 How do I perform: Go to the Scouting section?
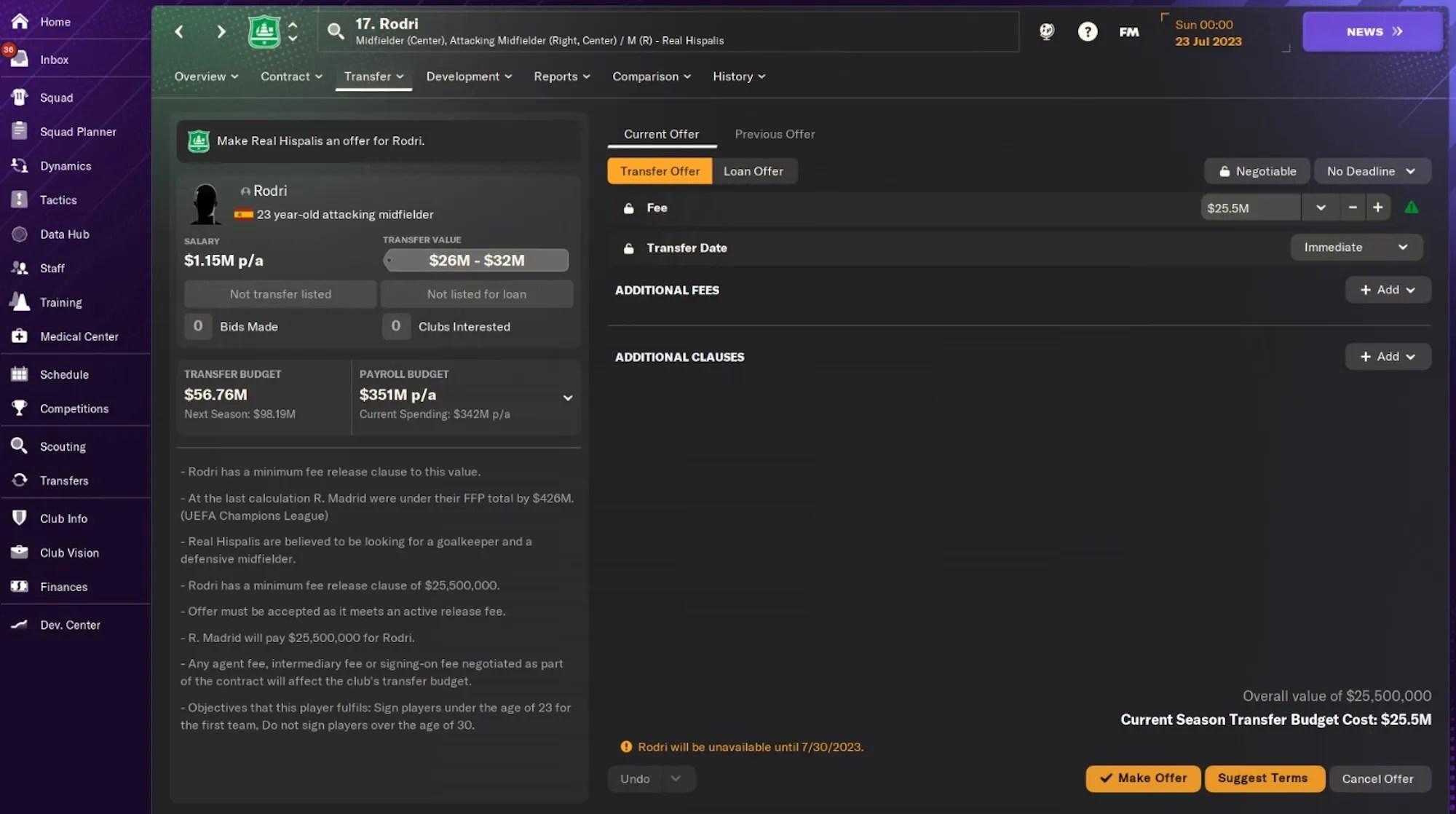(x=63, y=446)
